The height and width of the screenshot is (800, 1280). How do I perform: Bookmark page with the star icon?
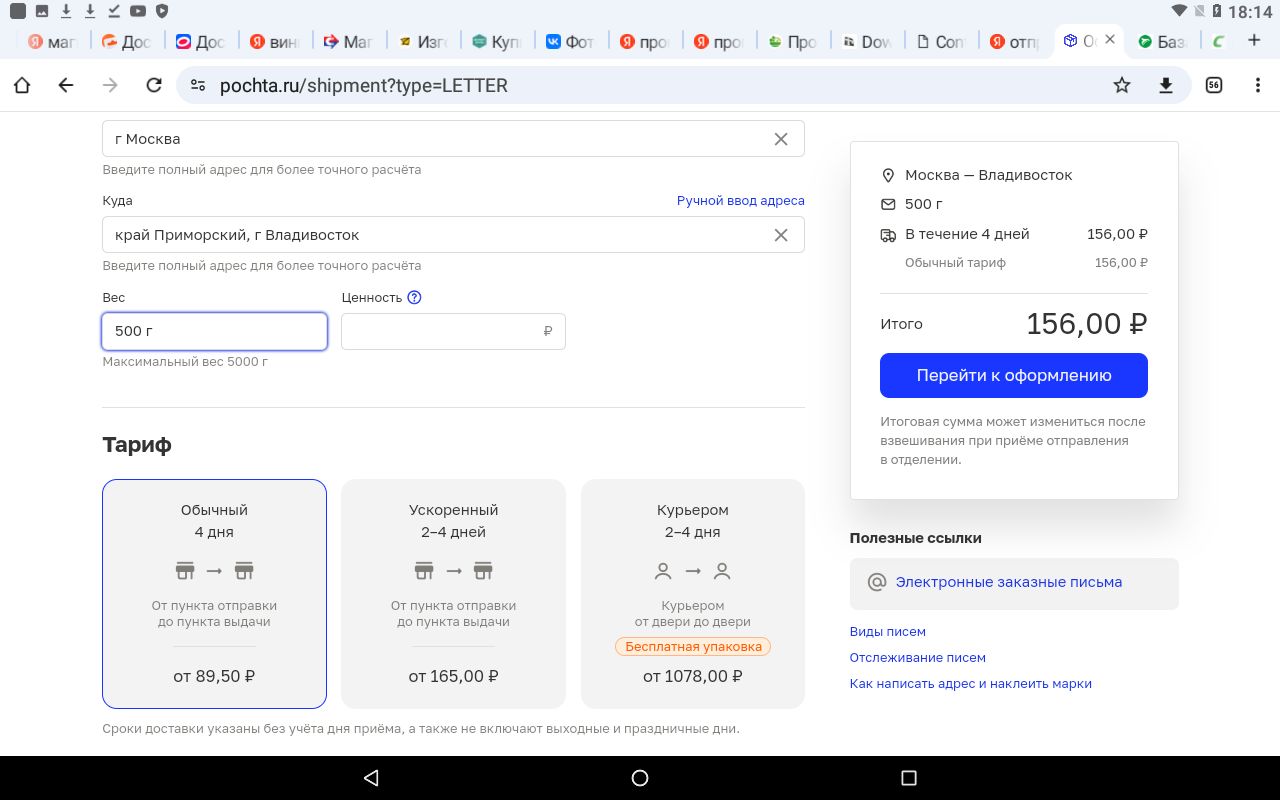(x=1122, y=85)
